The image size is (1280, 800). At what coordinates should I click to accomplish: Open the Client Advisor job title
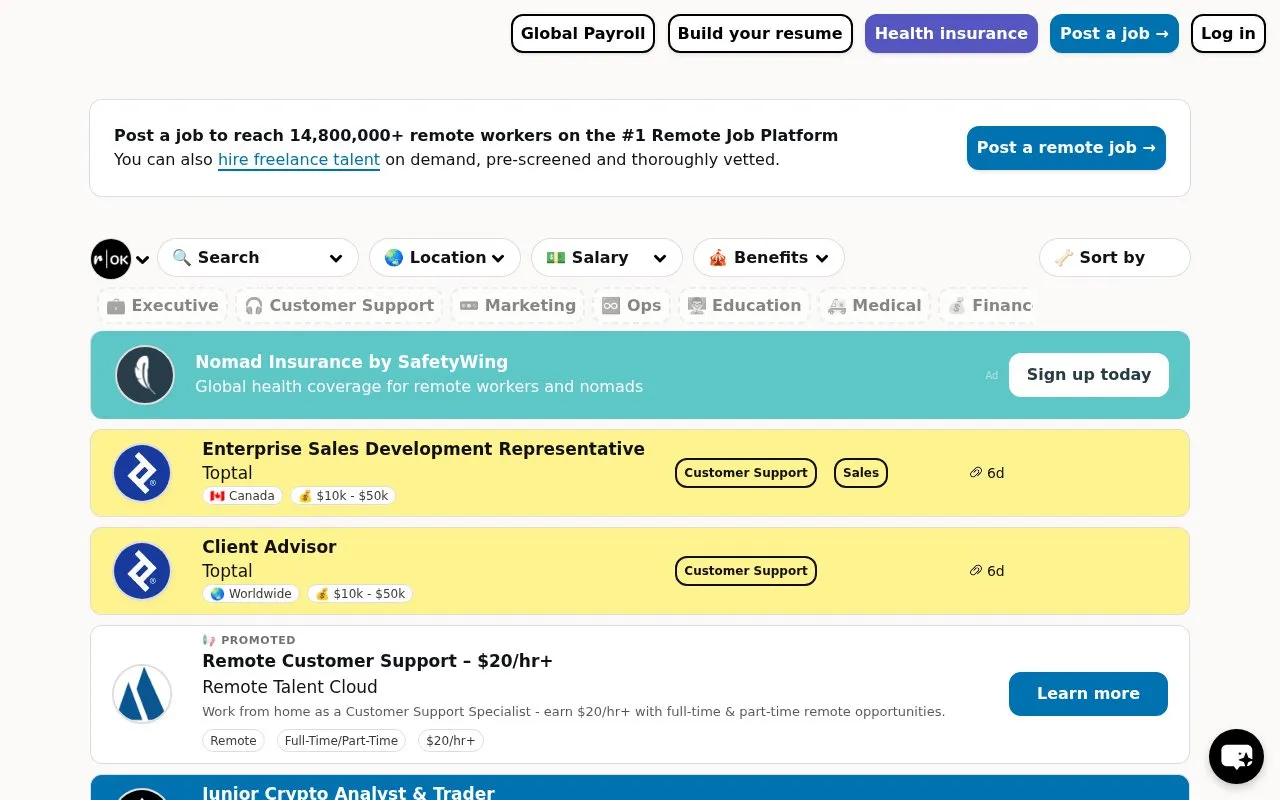click(x=269, y=547)
